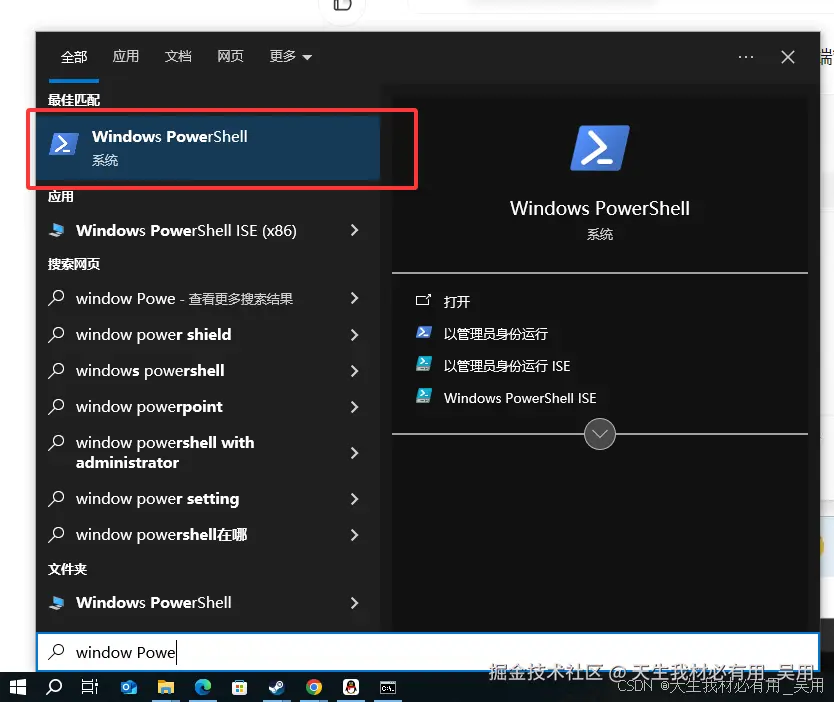Open Windows Start menu button

[18, 687]
